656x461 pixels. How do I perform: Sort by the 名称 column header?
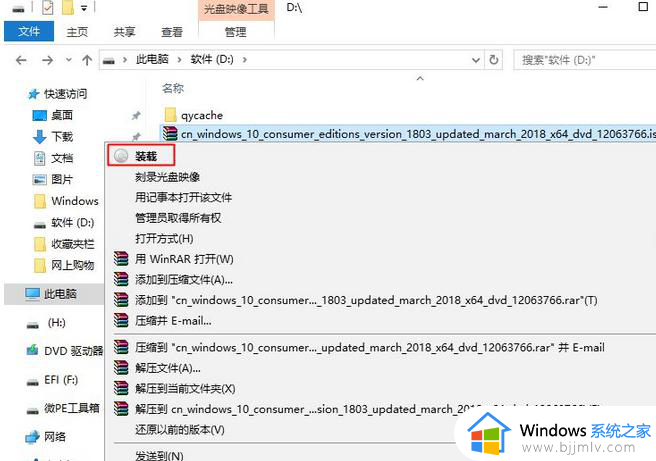point(173,88)
